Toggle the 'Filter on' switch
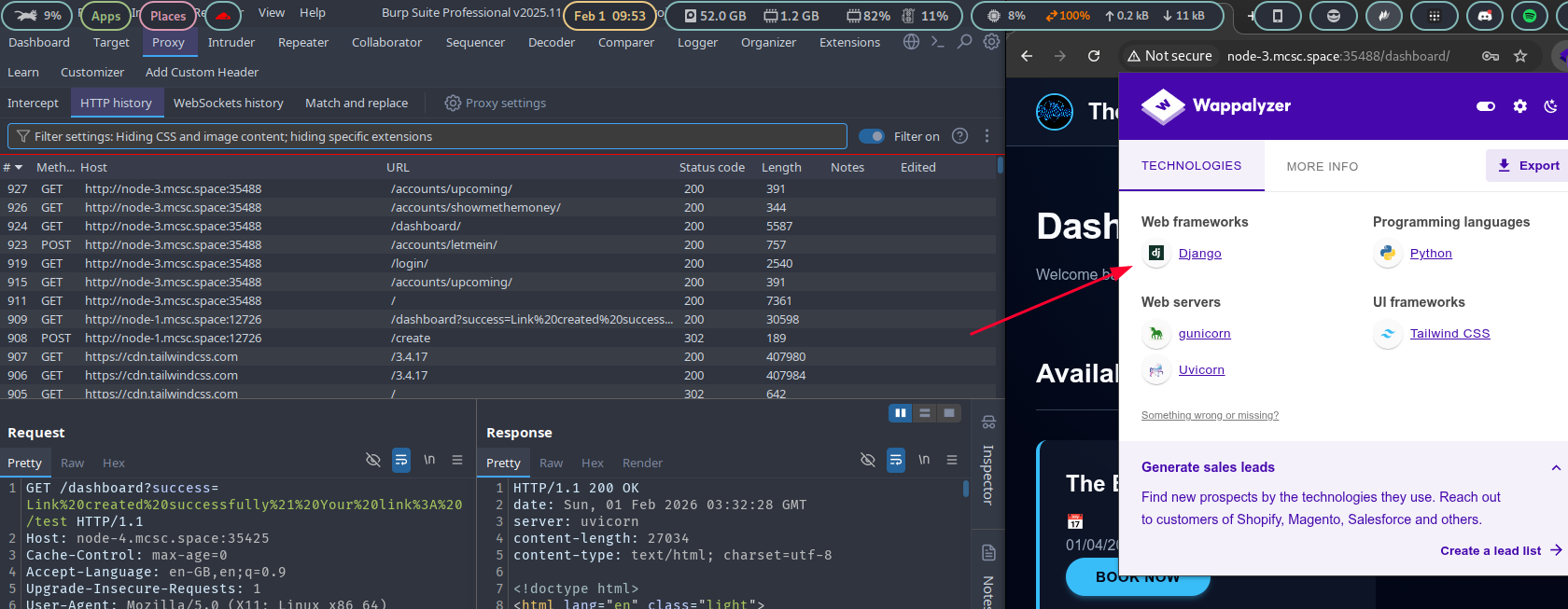Screen dimensions: 1568x609 (872, 136)
